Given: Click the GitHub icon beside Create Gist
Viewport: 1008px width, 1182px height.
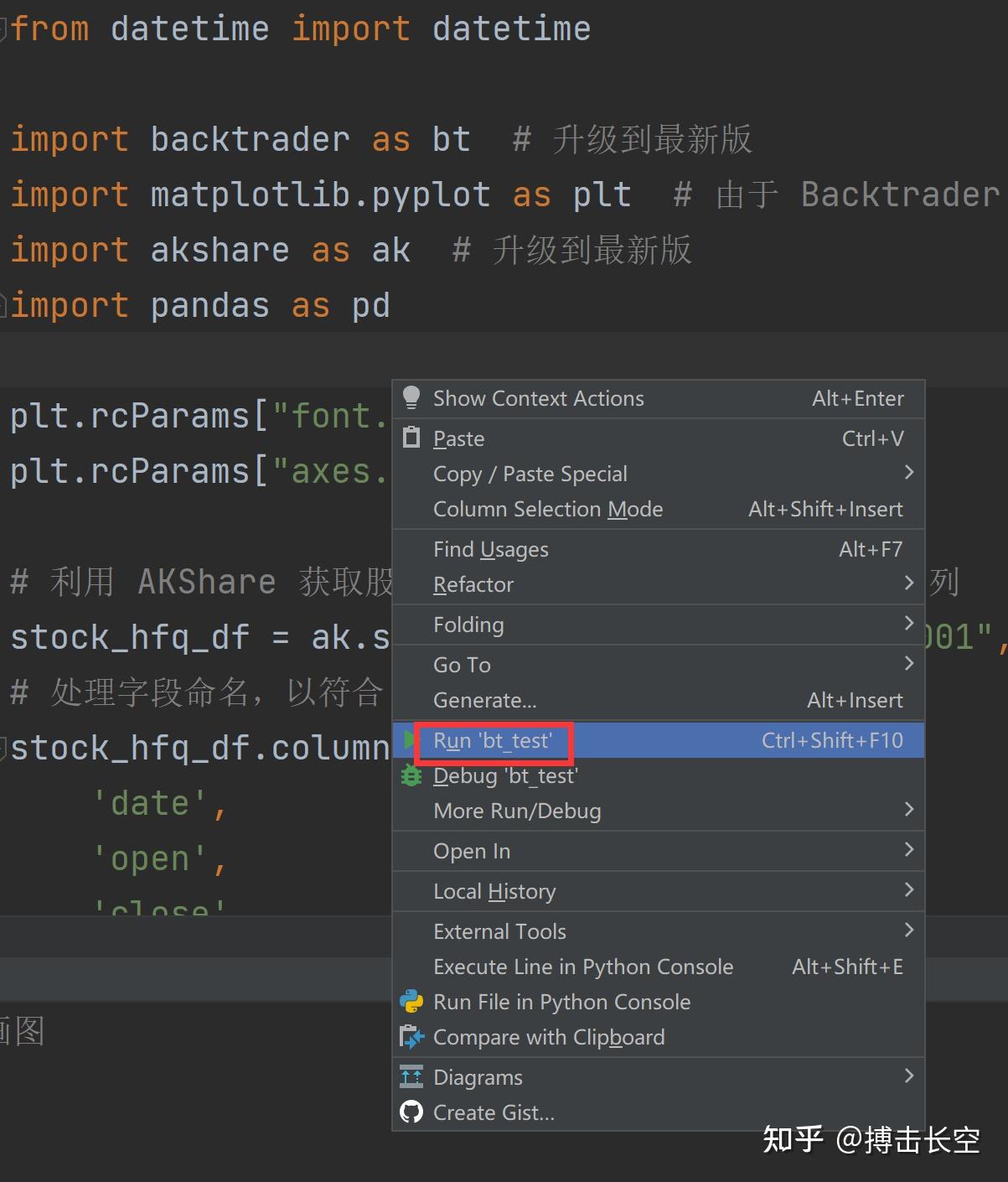Looking at the screenshot, I should tap(411, 1112).
